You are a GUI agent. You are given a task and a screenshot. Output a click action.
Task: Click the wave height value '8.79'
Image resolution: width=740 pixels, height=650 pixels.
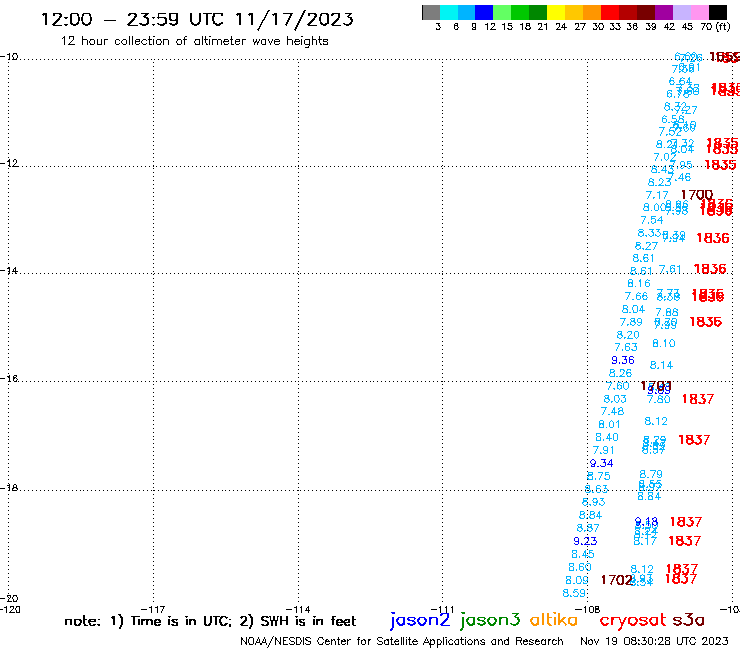pyautogui.click(x=651, y=473)
